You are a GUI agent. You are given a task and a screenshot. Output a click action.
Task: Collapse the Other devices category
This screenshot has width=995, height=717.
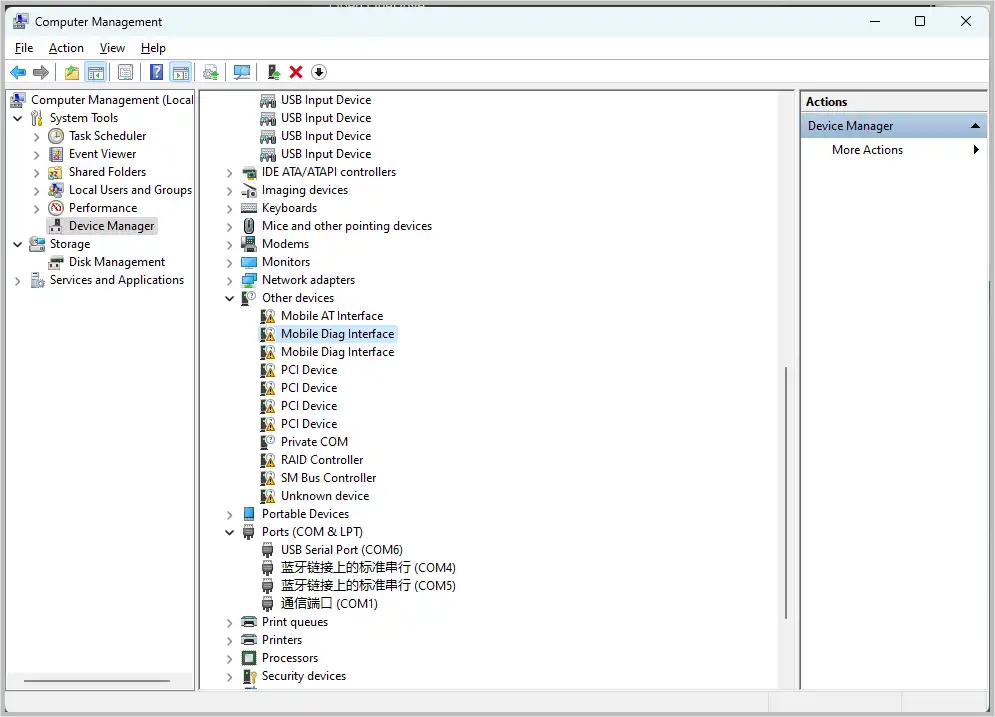(x=230, y=298)
